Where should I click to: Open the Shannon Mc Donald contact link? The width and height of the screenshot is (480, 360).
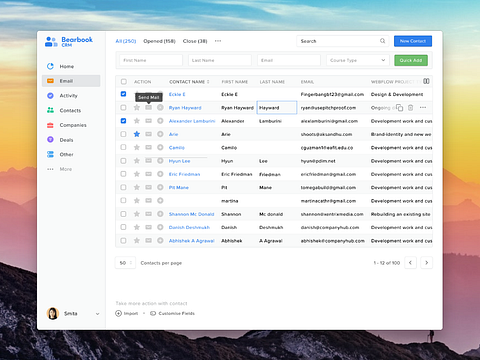point(191,214)
